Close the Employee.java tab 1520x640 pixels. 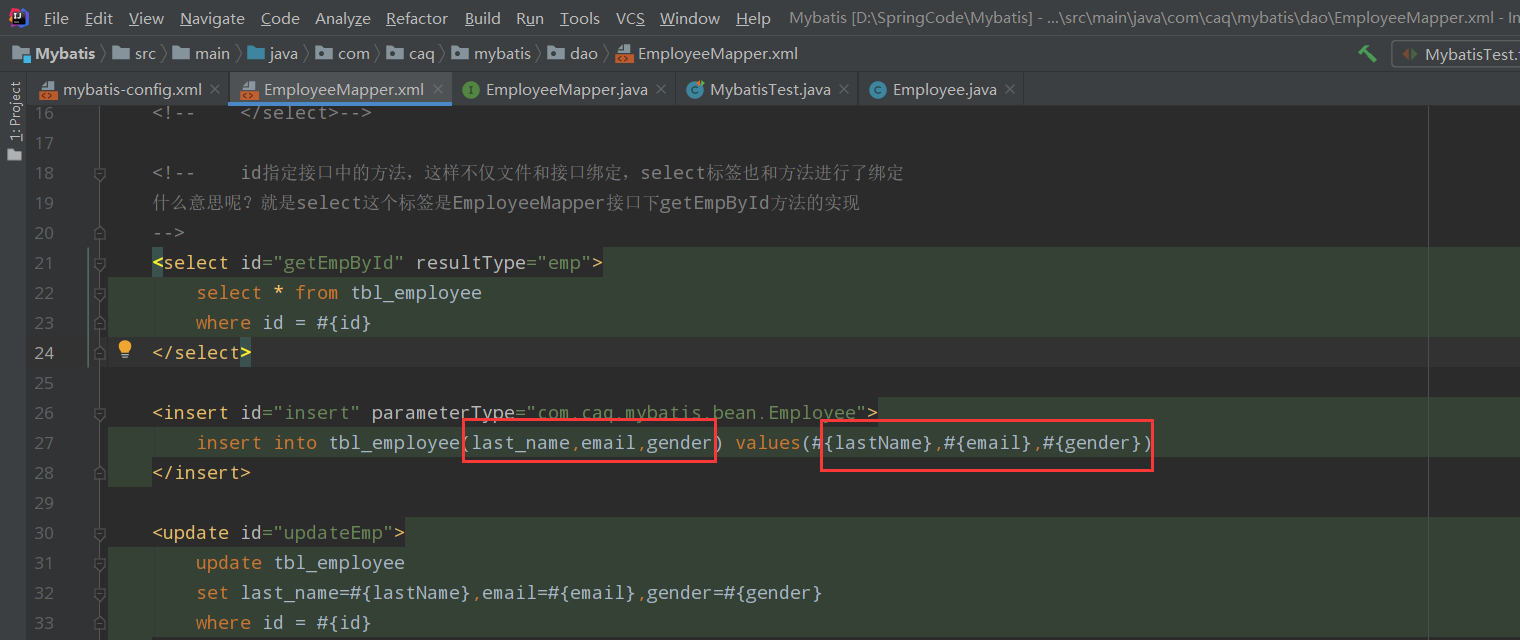pyautogui.click(x=1010, y=89)
